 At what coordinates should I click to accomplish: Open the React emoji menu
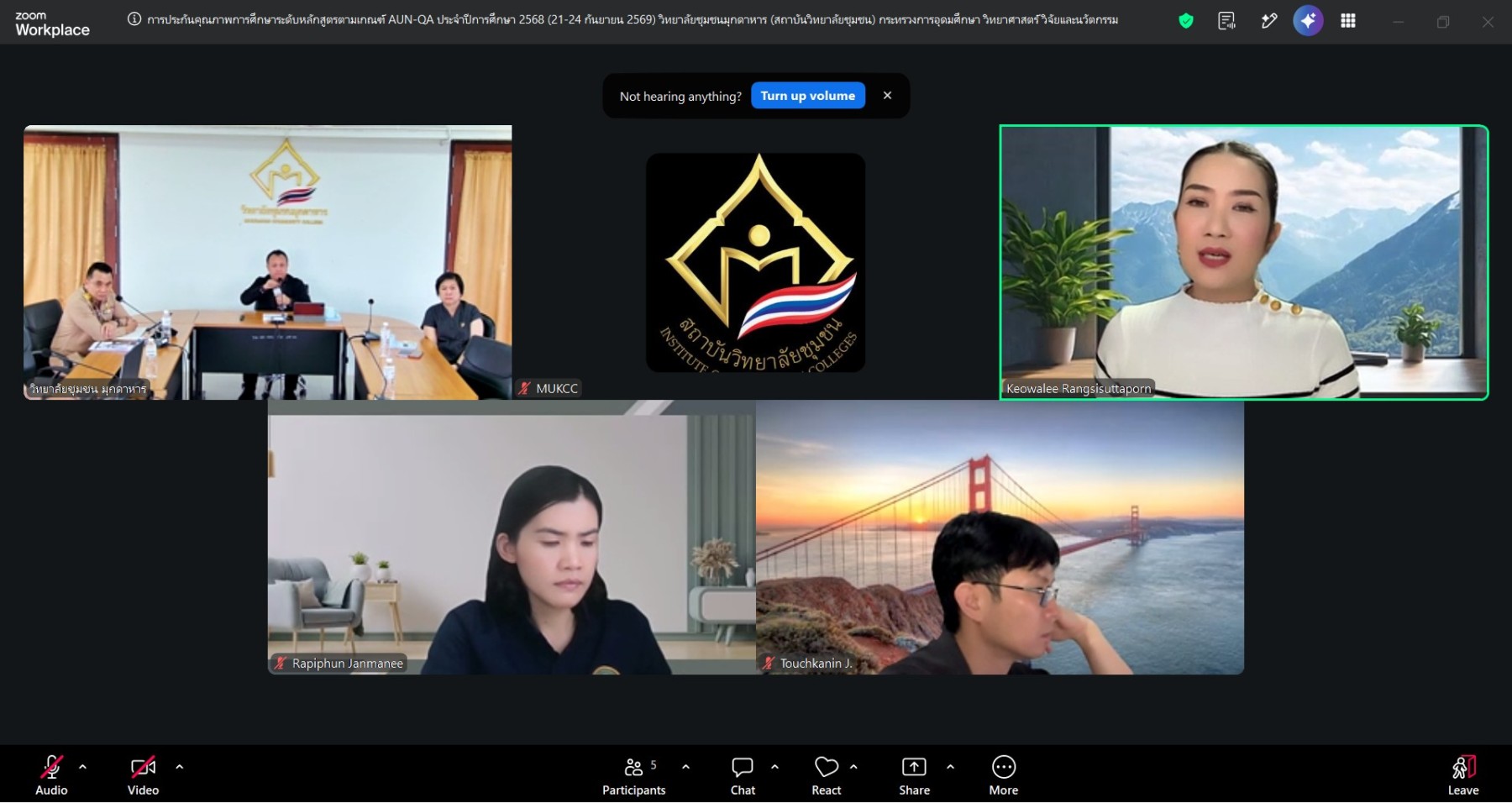click(x=827, y=776)
